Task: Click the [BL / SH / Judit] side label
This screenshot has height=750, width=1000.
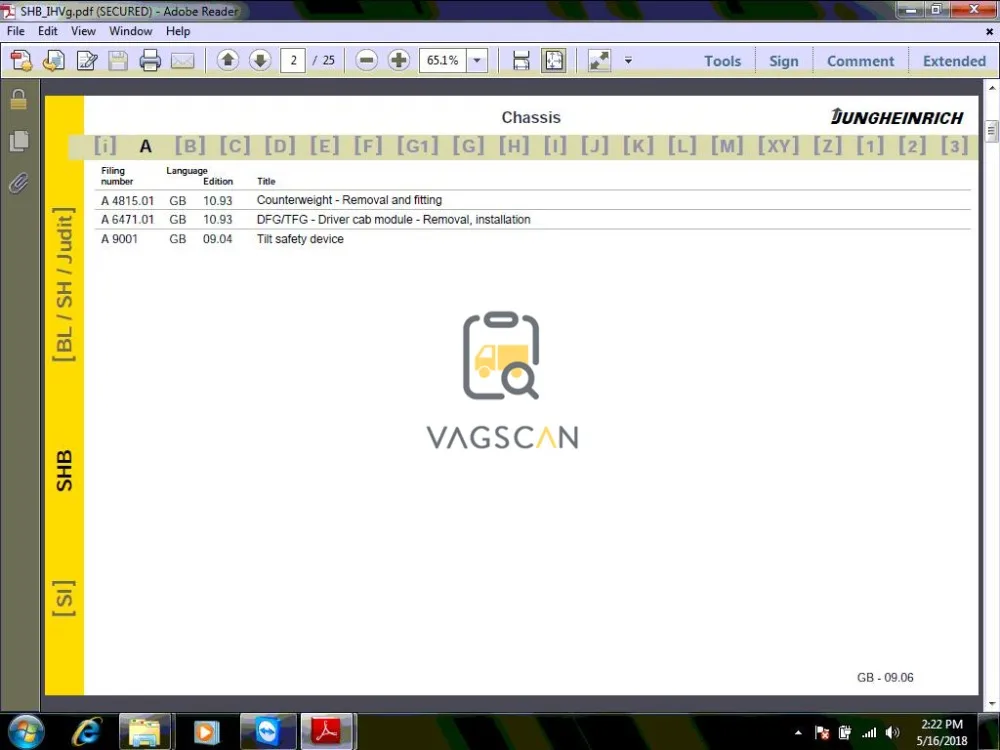Action: (x=64, y=284)
